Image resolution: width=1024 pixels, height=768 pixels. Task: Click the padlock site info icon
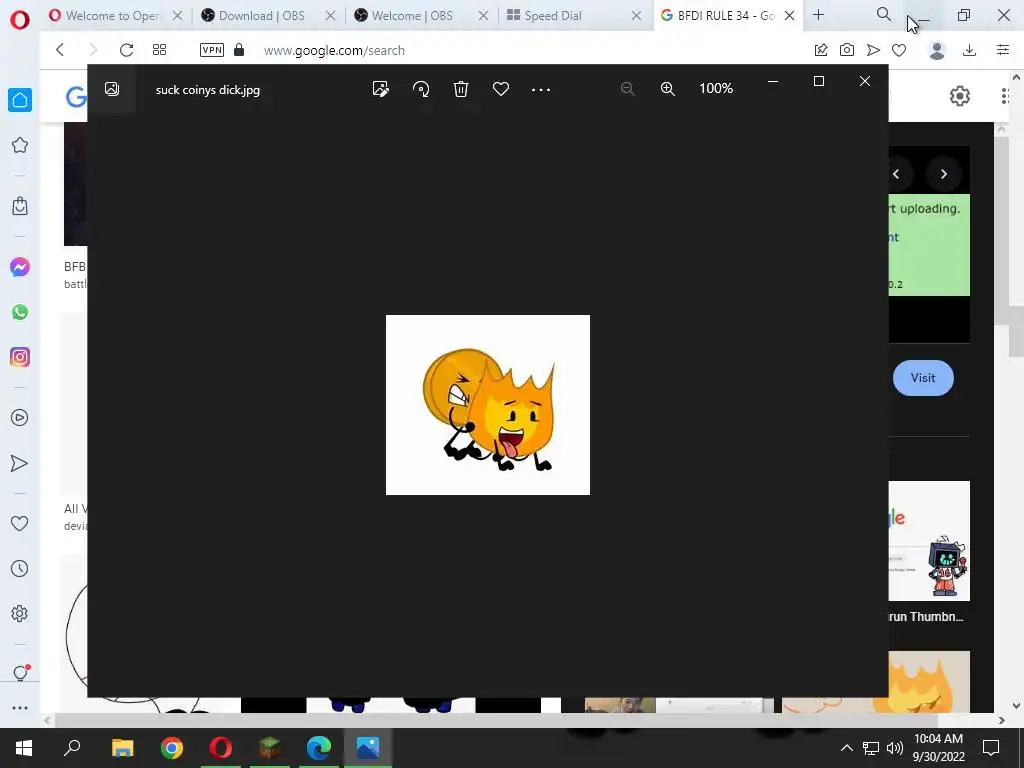pos(239,50)
